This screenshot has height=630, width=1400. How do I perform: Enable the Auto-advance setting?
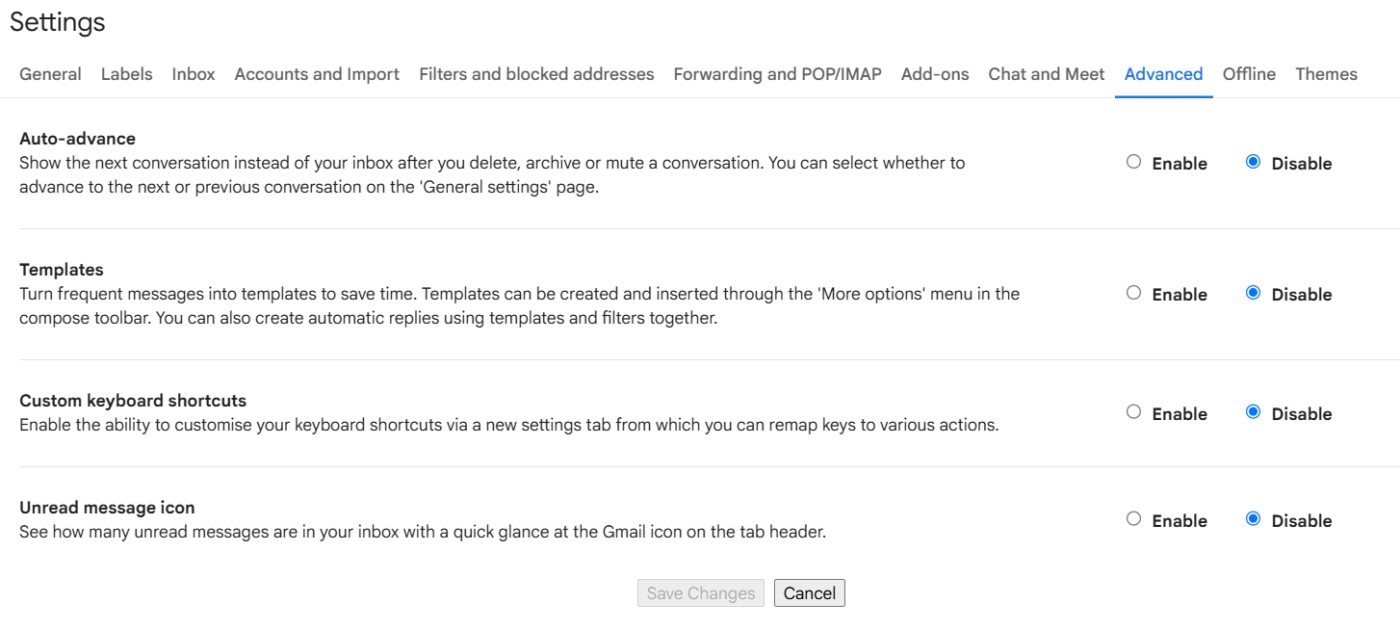click(1134, 162)
